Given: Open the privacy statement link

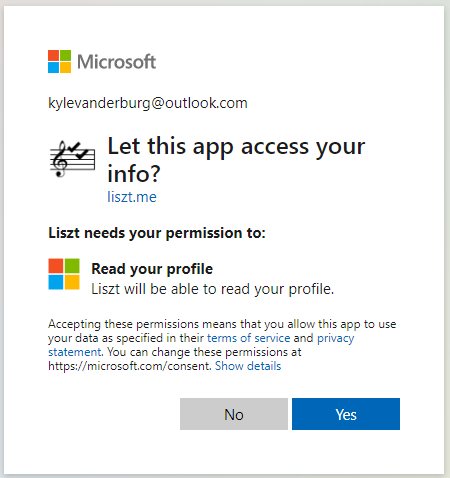Looking at the screenshot, I should click(201, 345).
